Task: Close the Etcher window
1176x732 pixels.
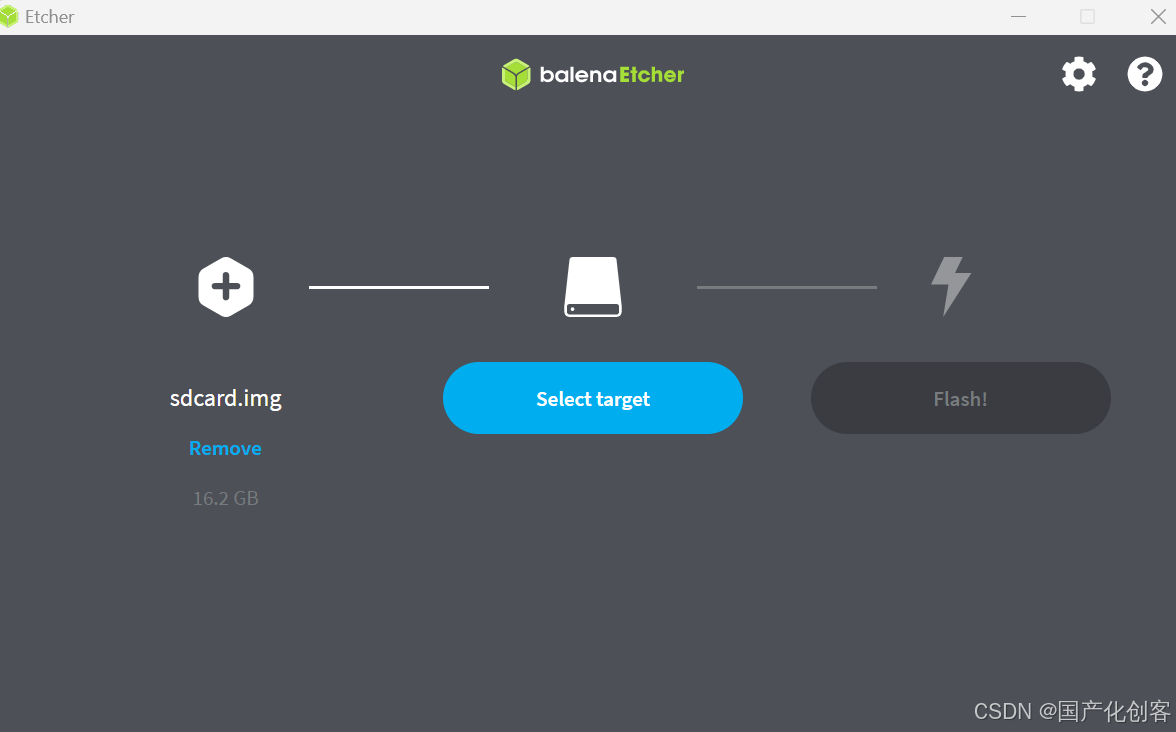Action: (1157, 16)
